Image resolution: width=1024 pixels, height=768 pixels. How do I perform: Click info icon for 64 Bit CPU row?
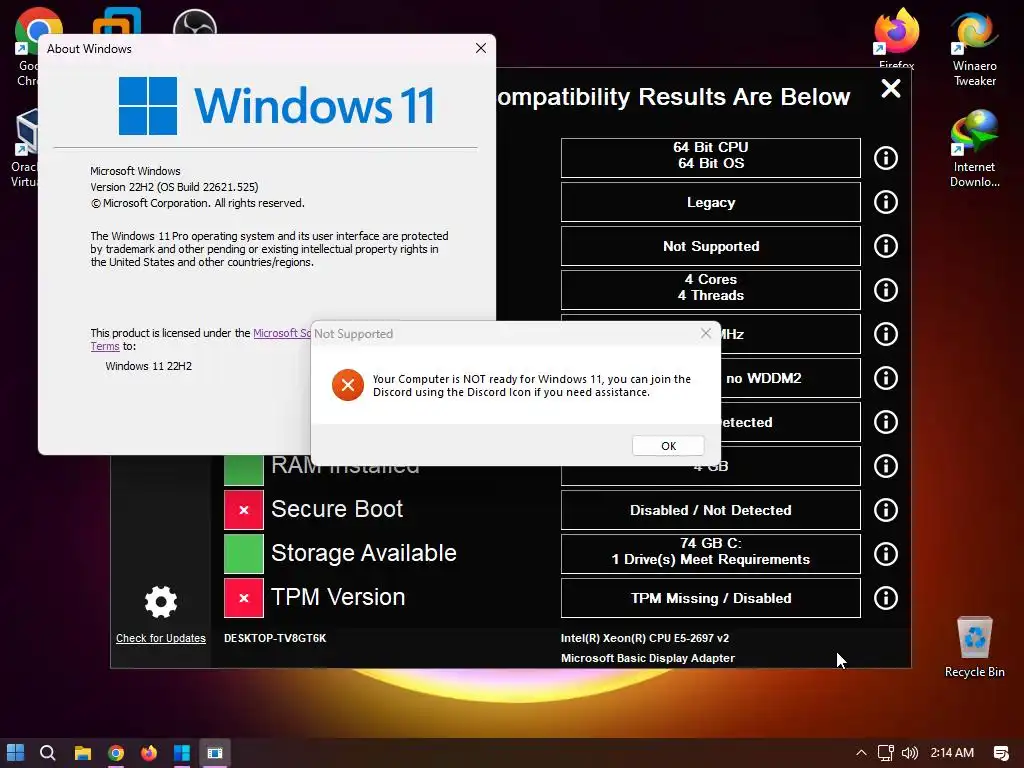[x=886, y=158]
